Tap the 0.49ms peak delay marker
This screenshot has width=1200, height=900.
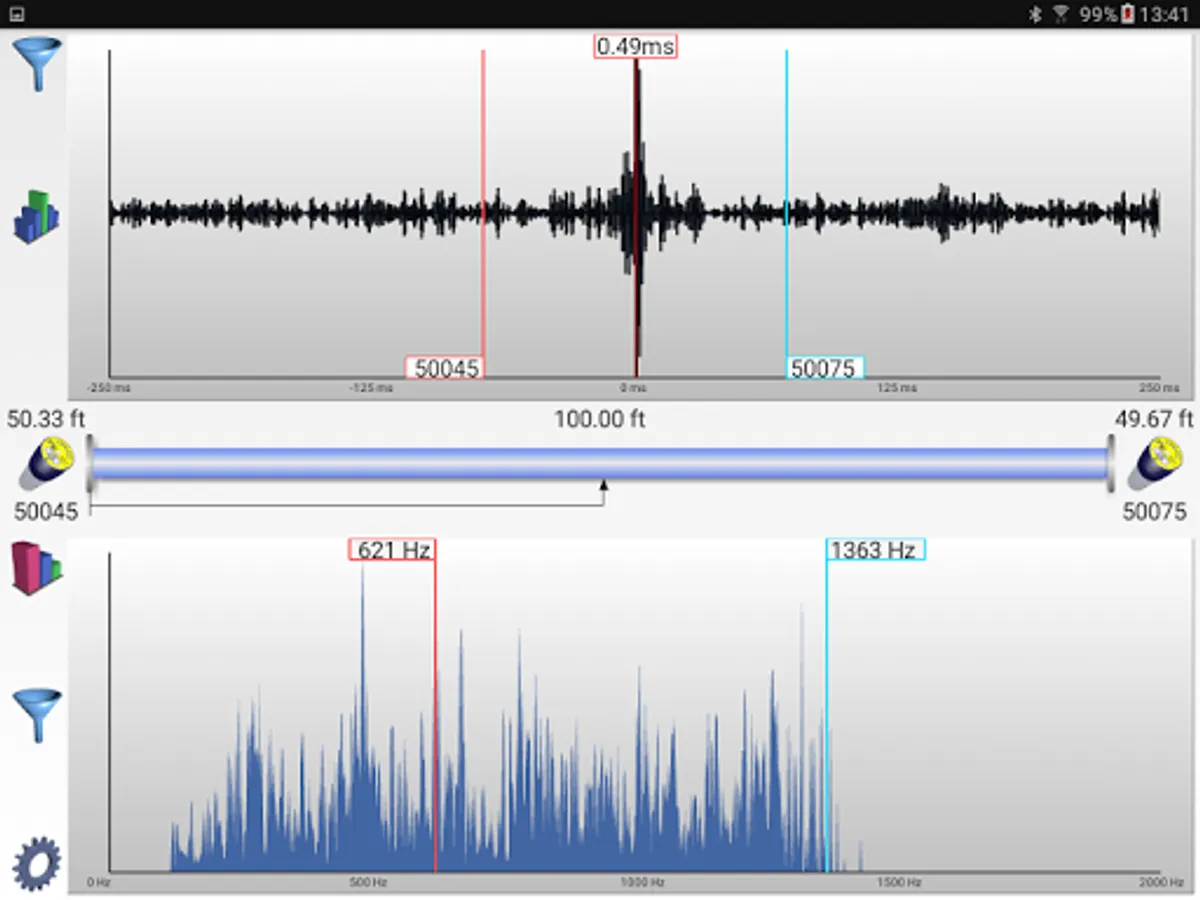click(x=635, y=46)
